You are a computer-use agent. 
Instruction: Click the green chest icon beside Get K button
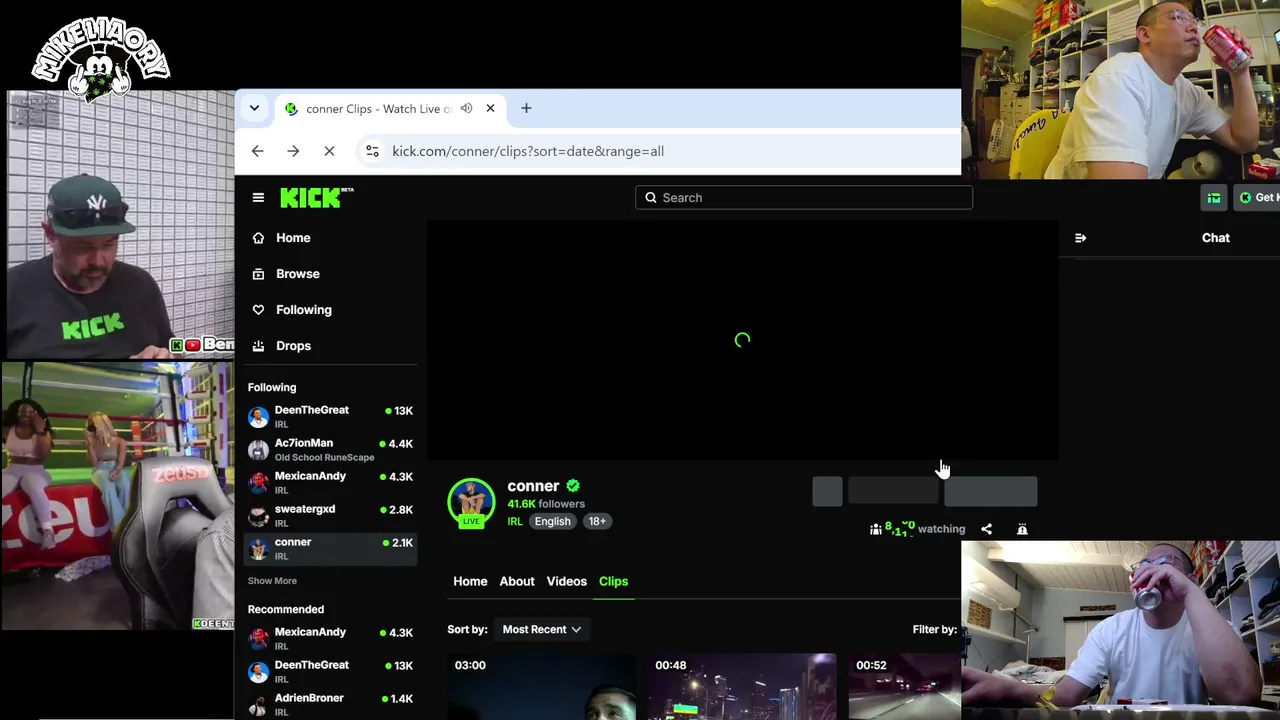coord(1213,198)
